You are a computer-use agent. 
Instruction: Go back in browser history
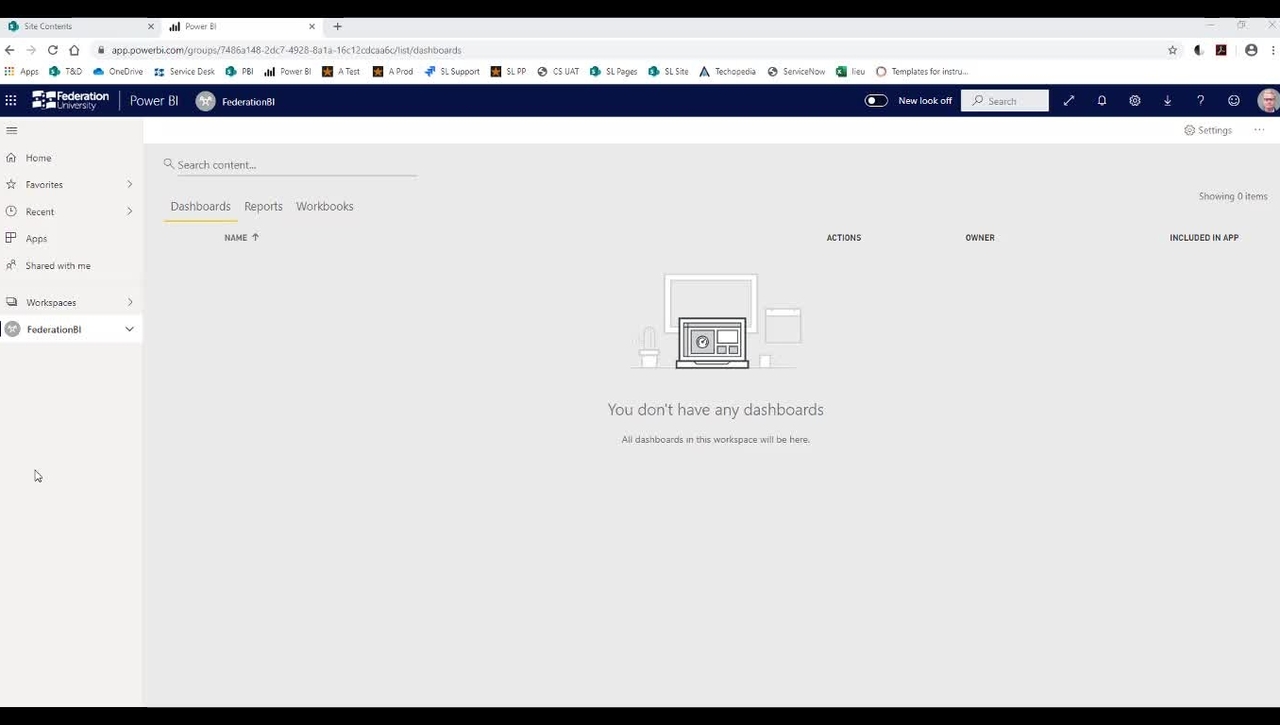pyautogui.click(x=10, y=50)
